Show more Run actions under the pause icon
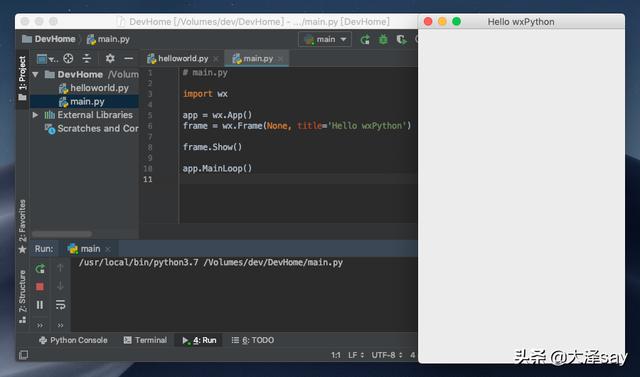640x377 pixels. 40,325
